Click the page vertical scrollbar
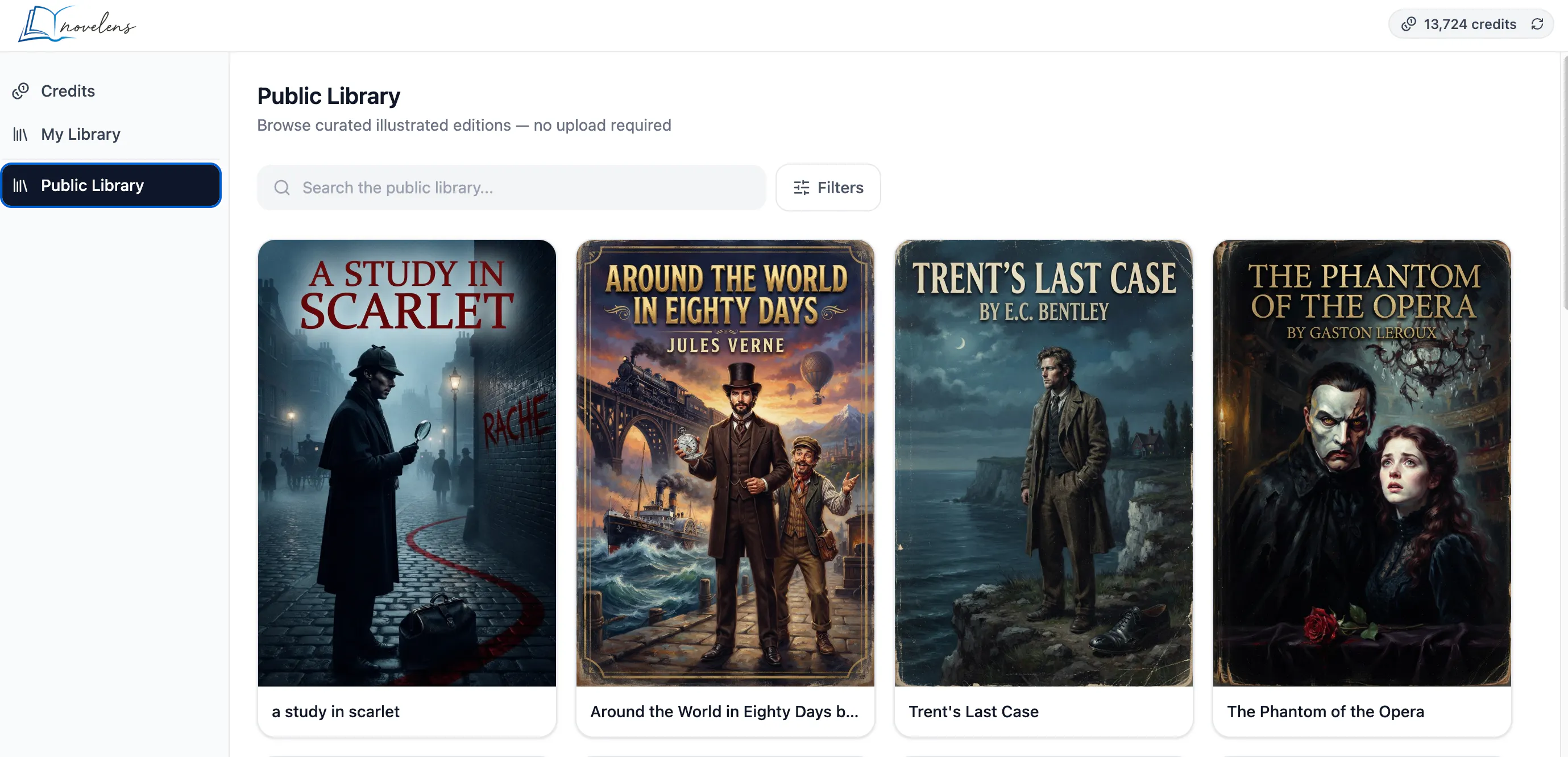The height and width of the screenshot is (757, 1568). point(1565,182)
